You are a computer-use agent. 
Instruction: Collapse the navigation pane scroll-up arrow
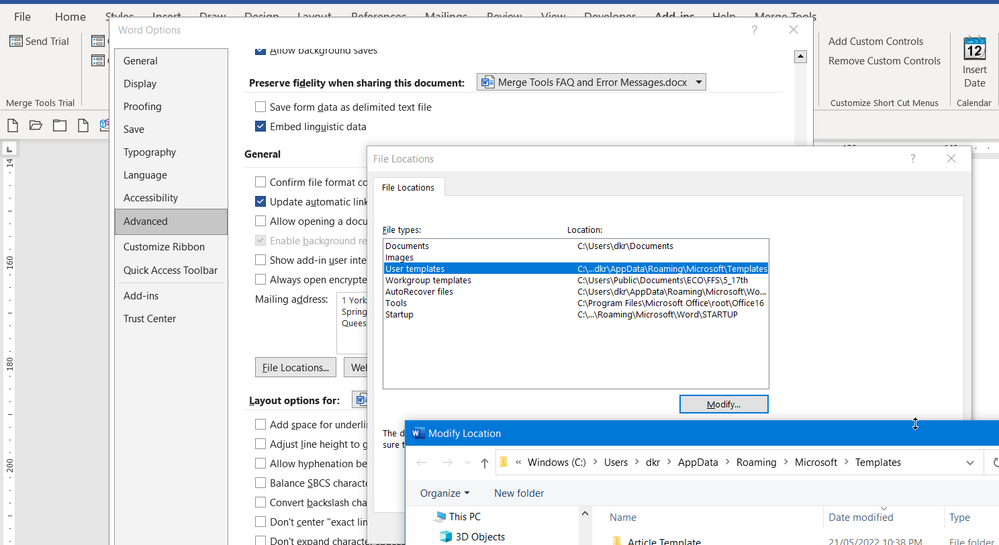[585, 514]
